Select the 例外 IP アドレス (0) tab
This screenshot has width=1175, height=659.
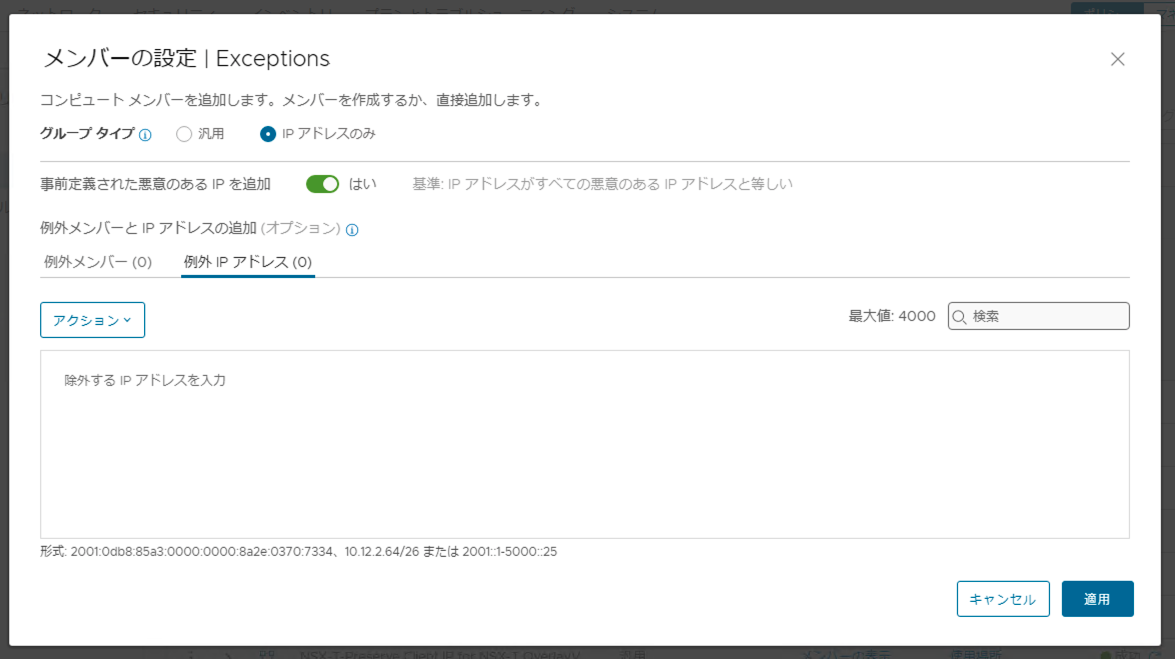coord(248,262)
